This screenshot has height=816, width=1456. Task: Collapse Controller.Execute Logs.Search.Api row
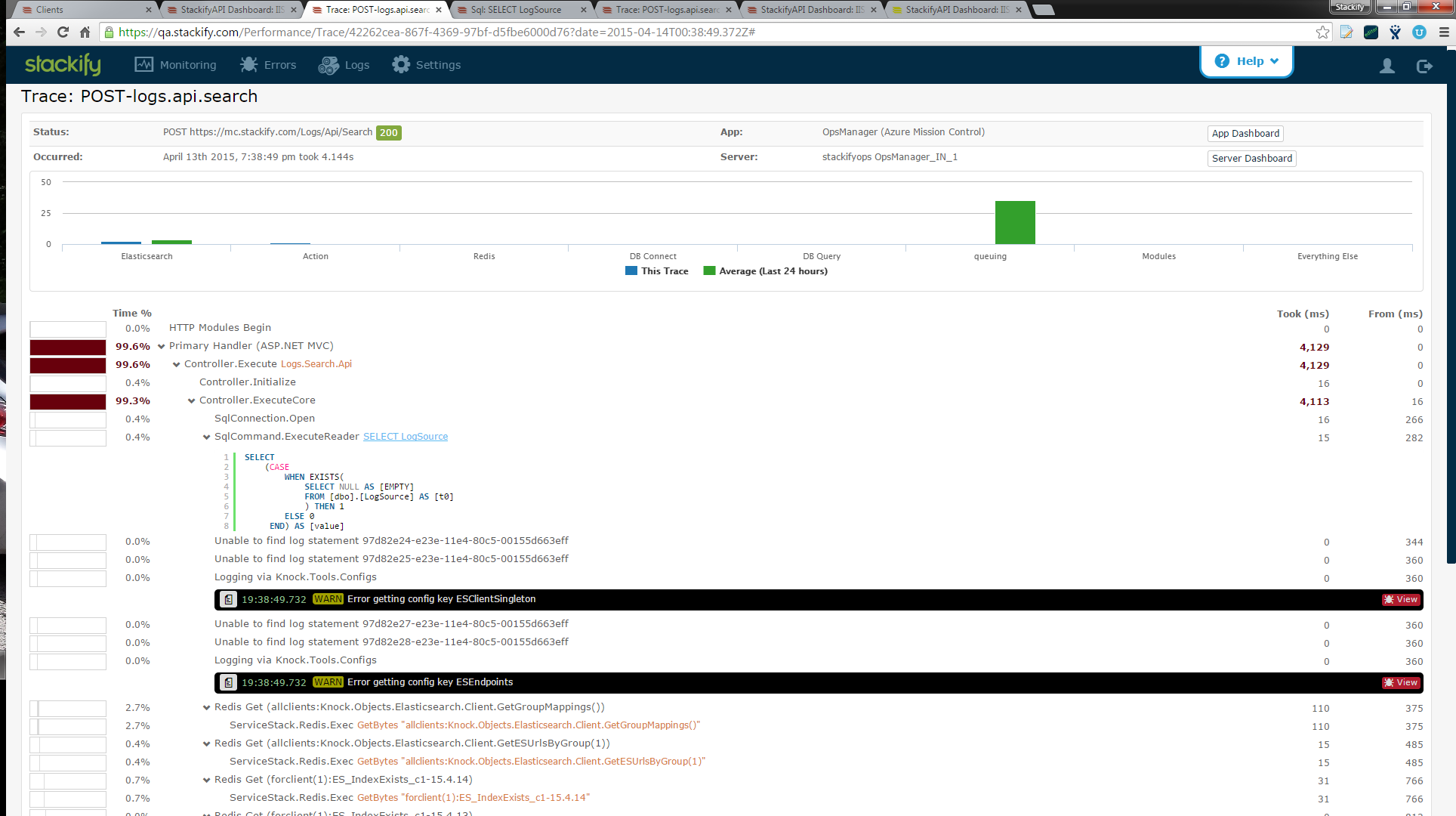(176, 365)
